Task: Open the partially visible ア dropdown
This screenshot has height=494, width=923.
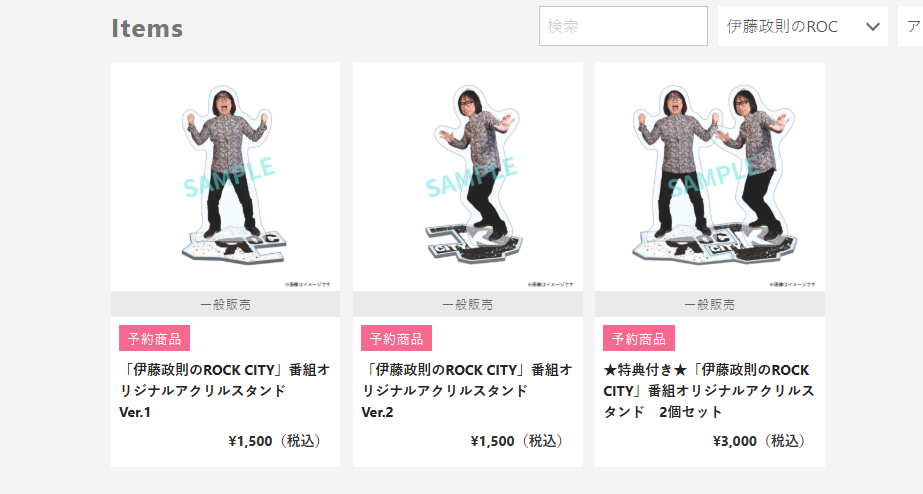Action: coord(911,26)
